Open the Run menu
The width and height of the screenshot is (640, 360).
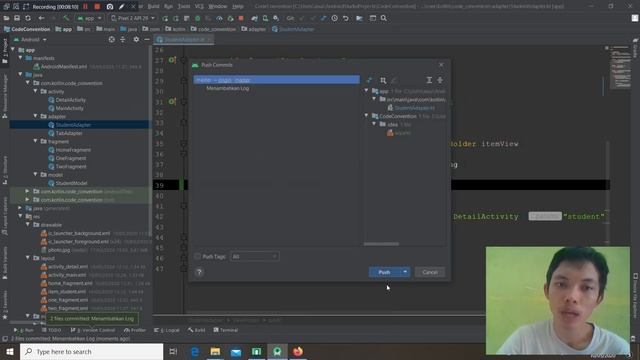pyautogui.click(x=168, y=7)
